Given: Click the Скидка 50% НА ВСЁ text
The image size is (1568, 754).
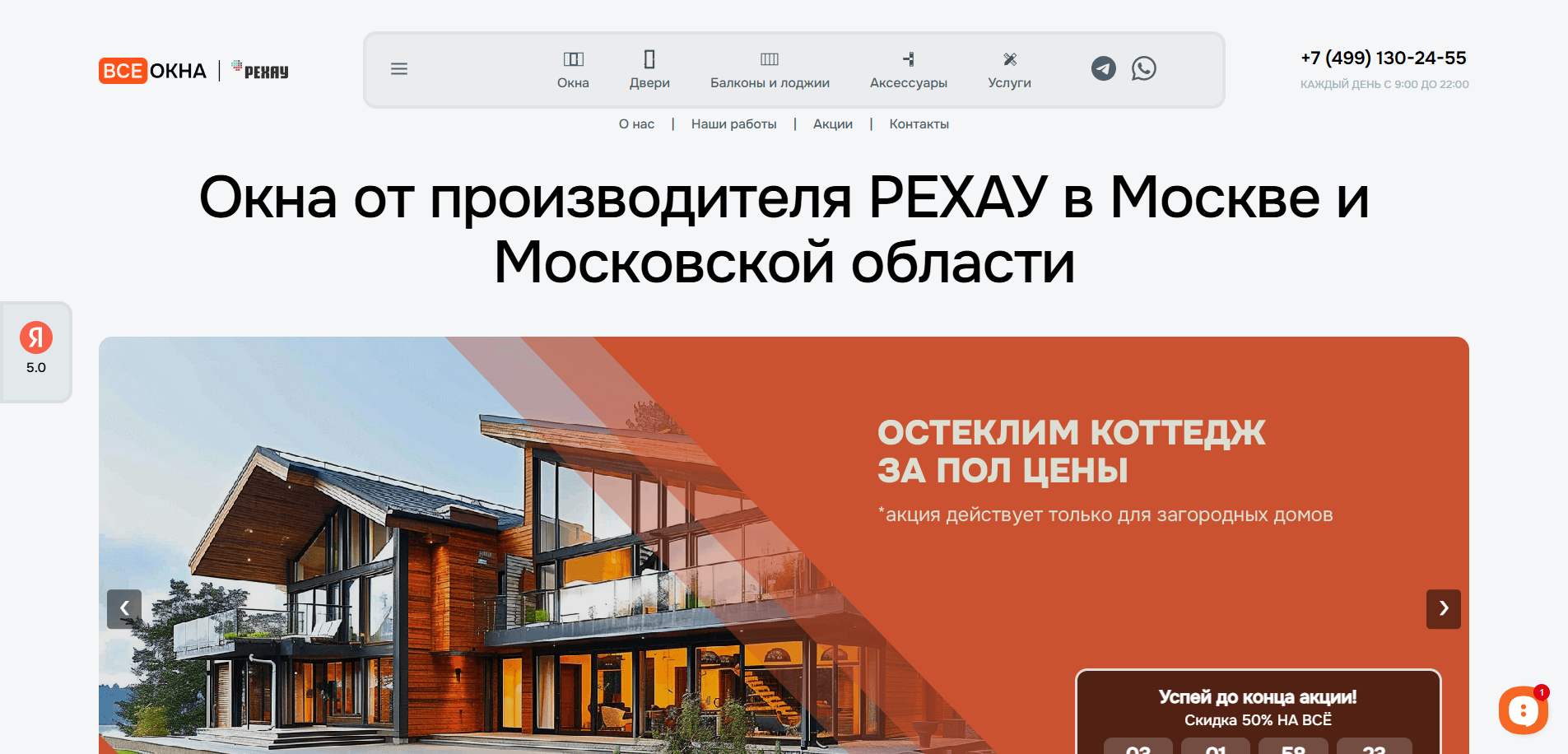Looking at the screenshot, I should pos(1258,720).
